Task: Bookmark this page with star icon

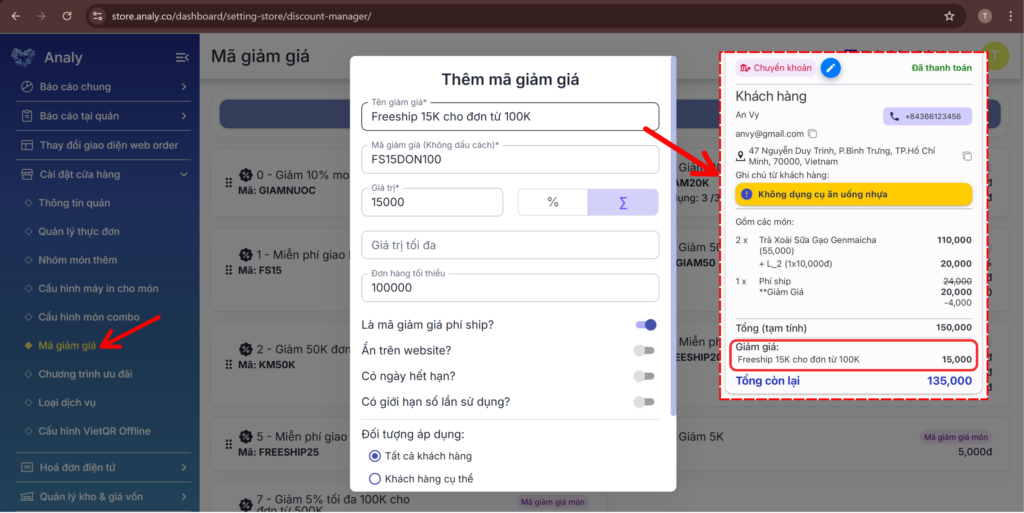Action: pyautogui.click(x=949, y=16)
